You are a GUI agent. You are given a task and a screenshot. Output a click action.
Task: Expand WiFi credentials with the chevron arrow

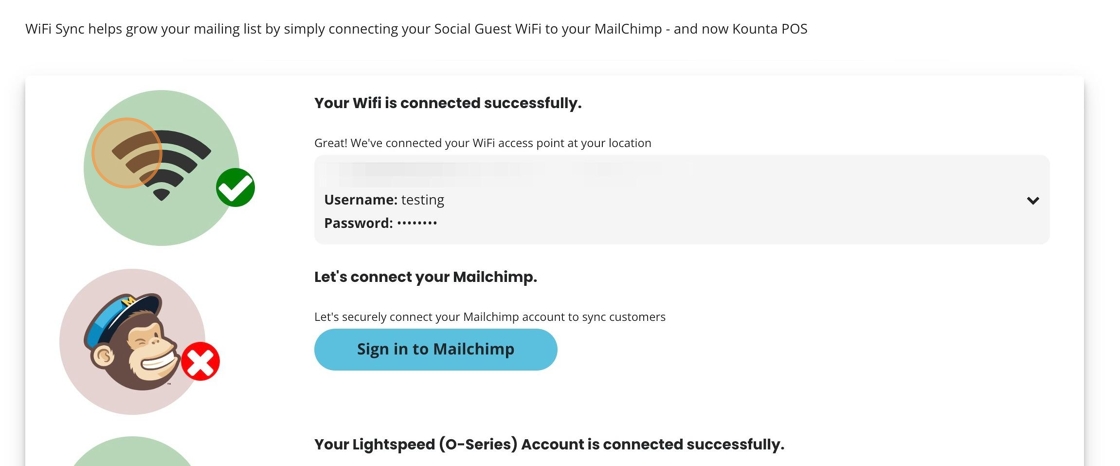click(x=1033, y=201)
